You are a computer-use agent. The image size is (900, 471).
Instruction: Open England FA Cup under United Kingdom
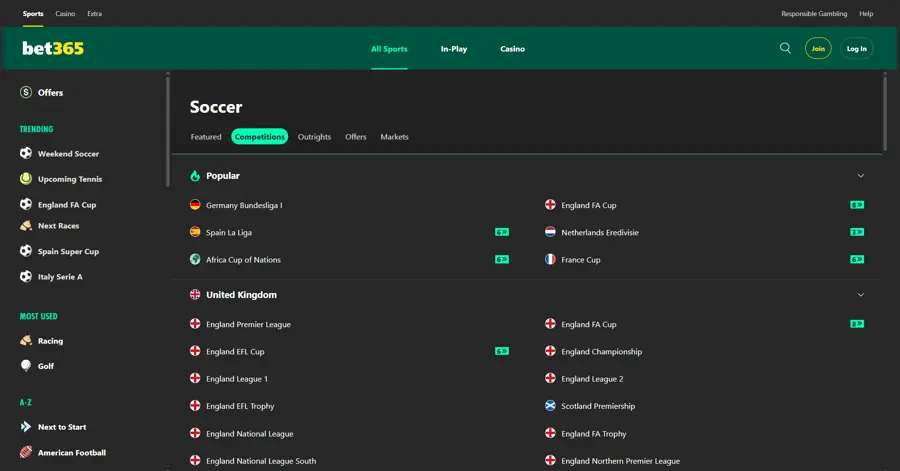pyautogui.click(x=588, y=324)
